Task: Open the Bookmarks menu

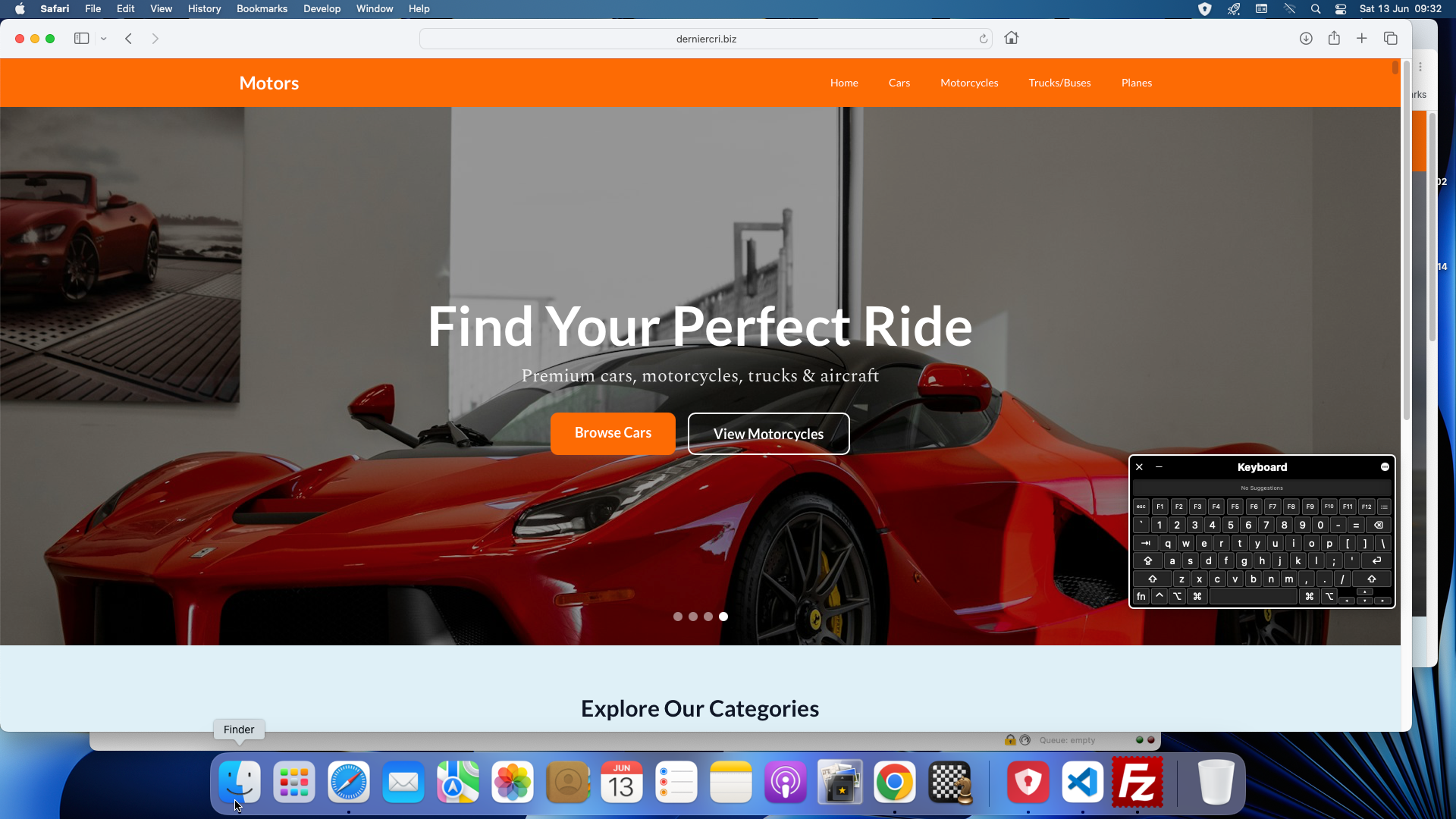Action: click(x=262, y=9)
